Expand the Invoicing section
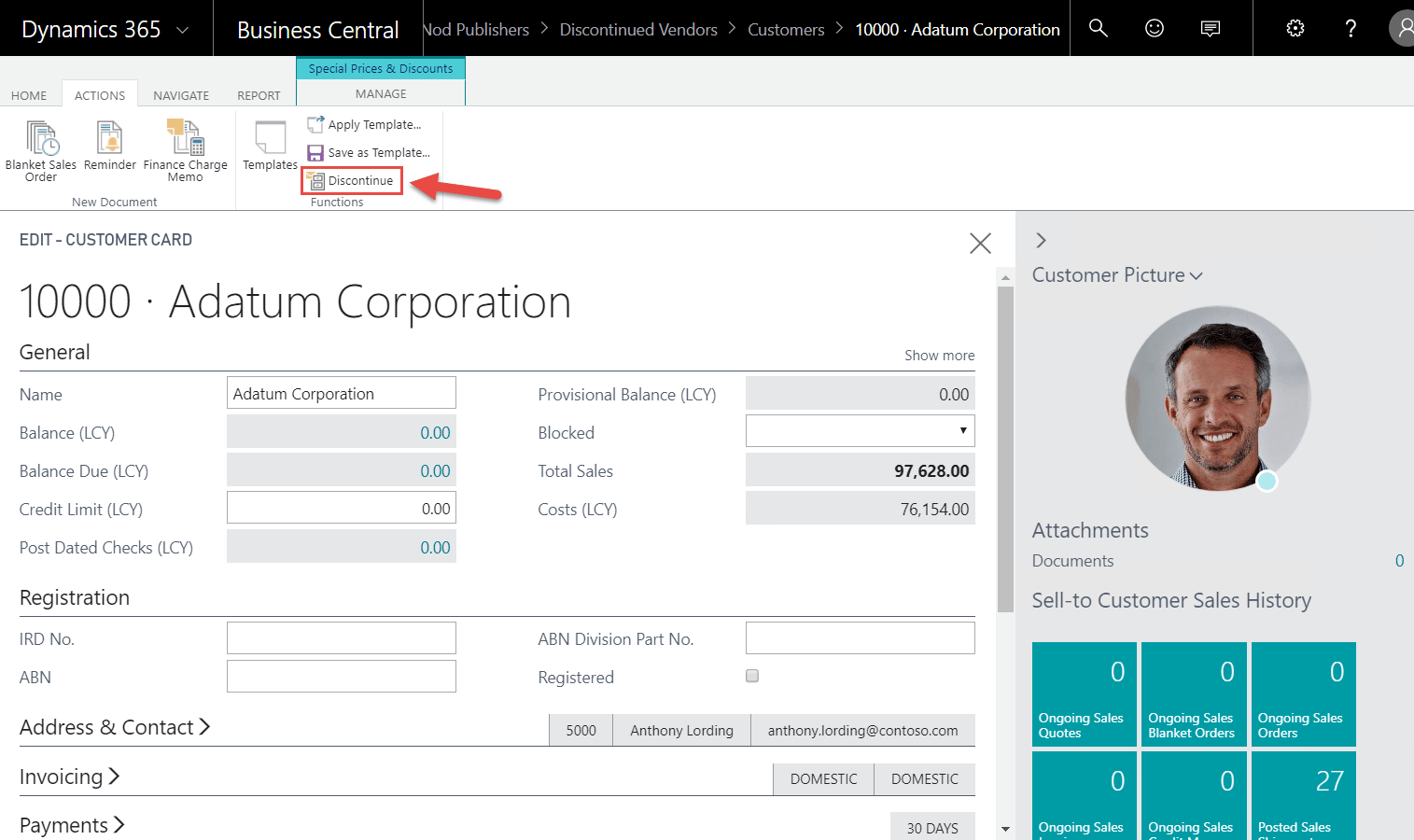Image resolution: width=1414 pixels, height=840 pixels. click(x=69, y=777)
